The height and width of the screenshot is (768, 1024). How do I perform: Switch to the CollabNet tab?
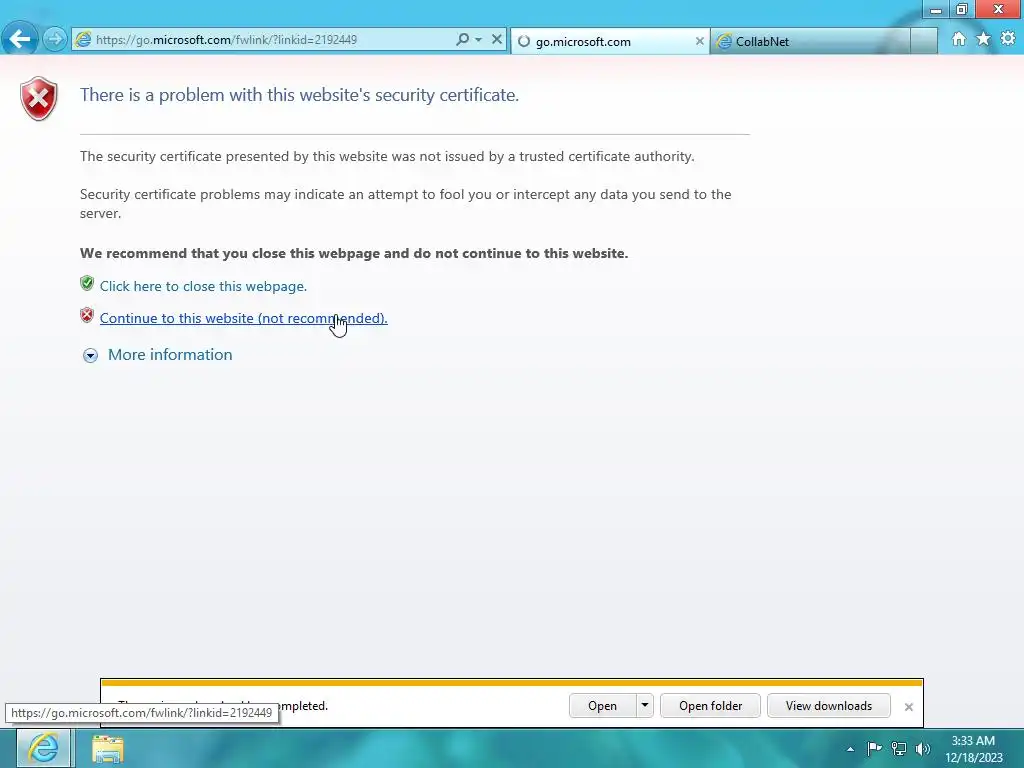pyautogui.click(x=810, y=41)
